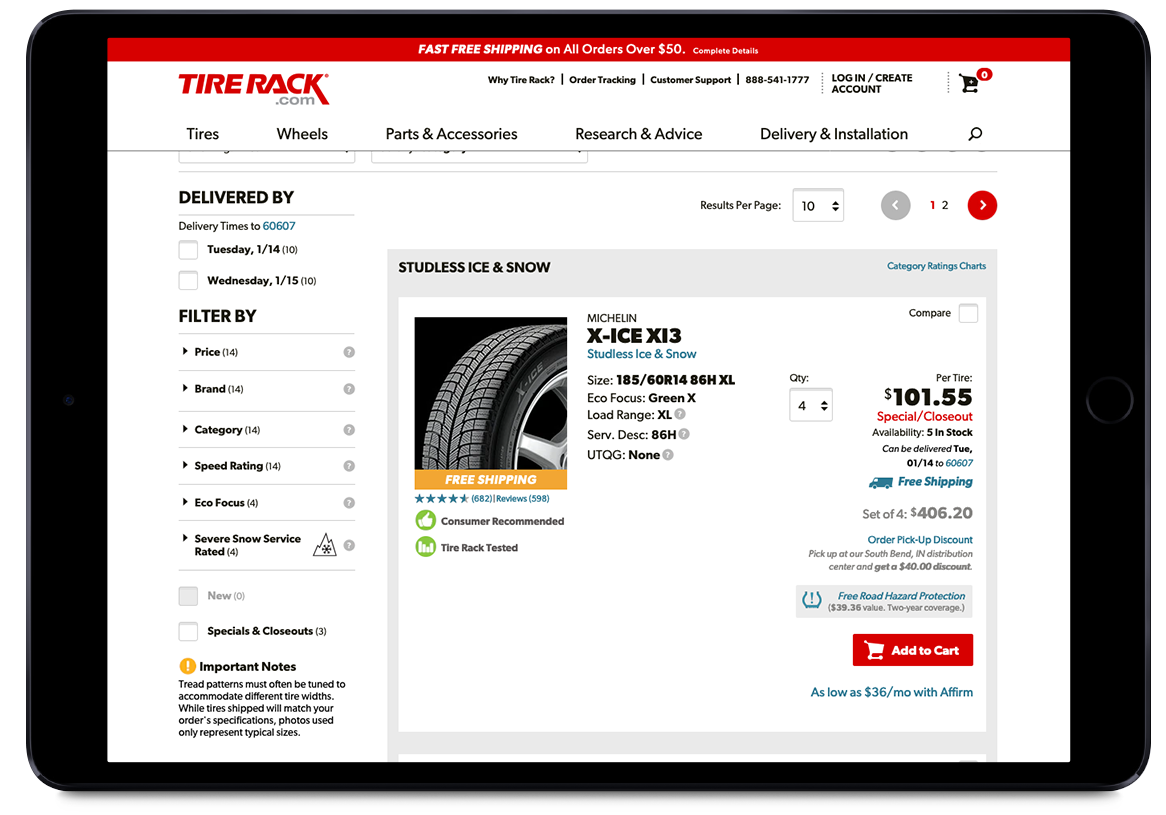The width and height of the screenshot is (1166, 815).
Task: Click the 60607 zip in the availability text
Action: (959, 463)
